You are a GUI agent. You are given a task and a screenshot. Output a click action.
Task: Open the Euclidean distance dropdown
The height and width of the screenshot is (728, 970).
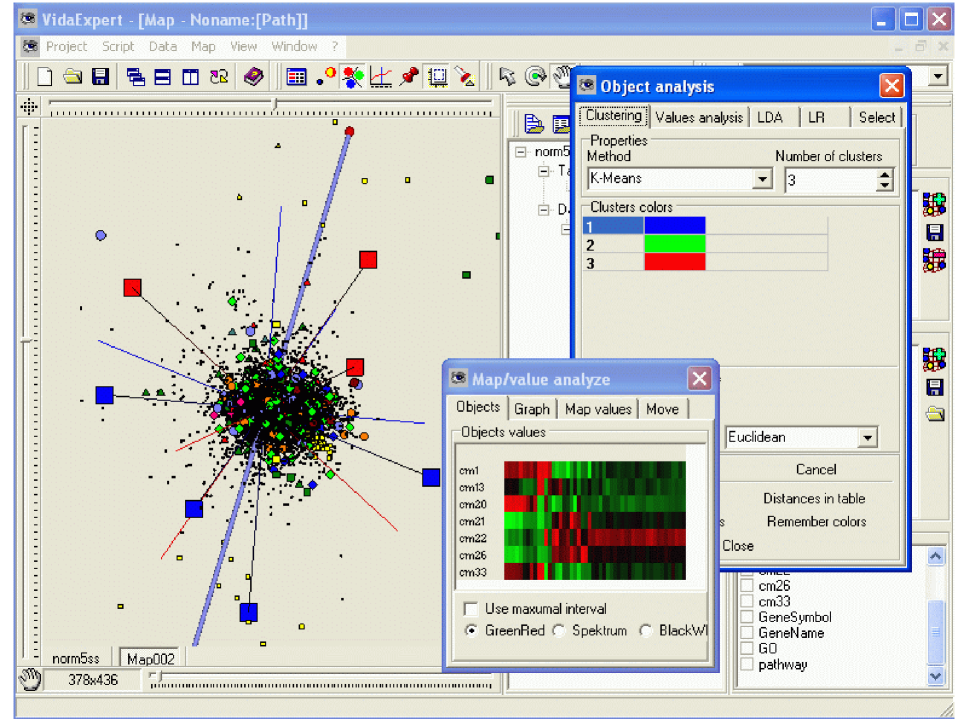[866, 438]
